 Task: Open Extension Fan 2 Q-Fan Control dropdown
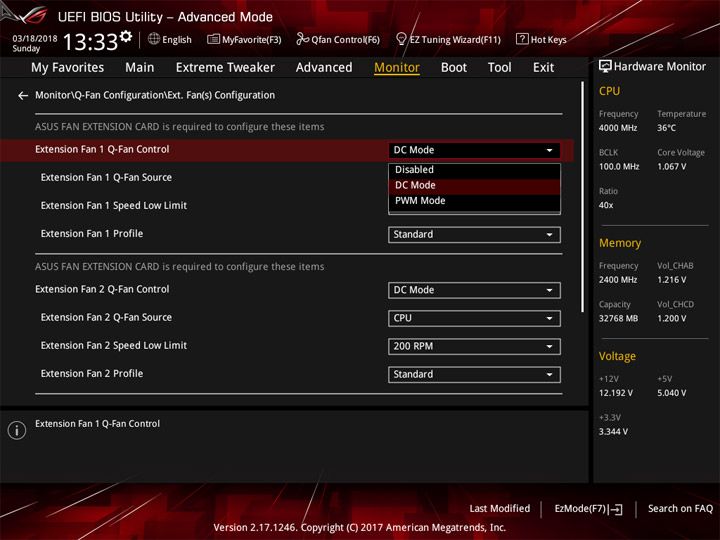pyautogui.click(x=474, y=290)
